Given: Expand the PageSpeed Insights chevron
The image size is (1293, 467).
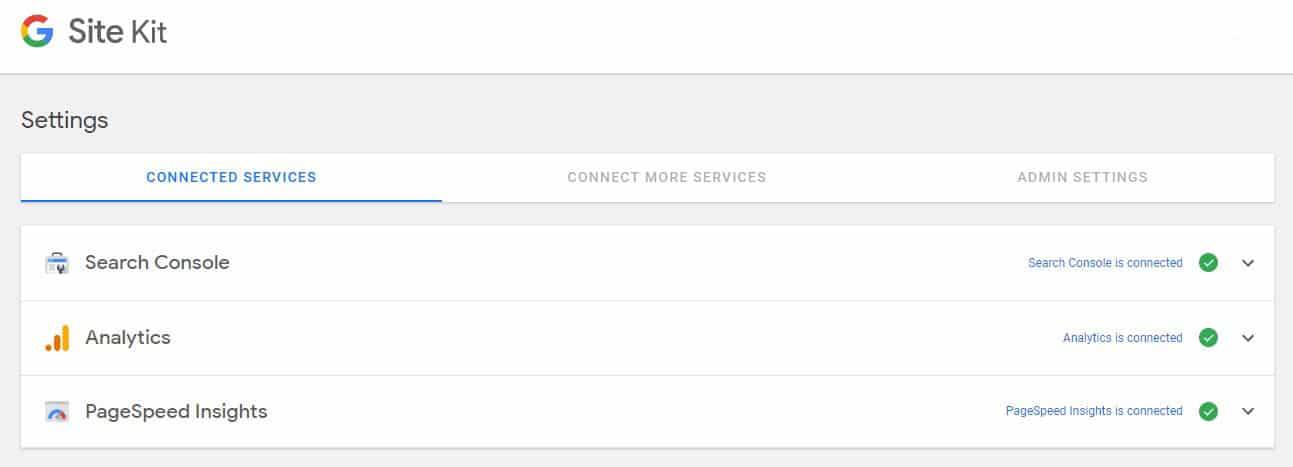Looking at the screenshot, I should (x=1247, y=411).
